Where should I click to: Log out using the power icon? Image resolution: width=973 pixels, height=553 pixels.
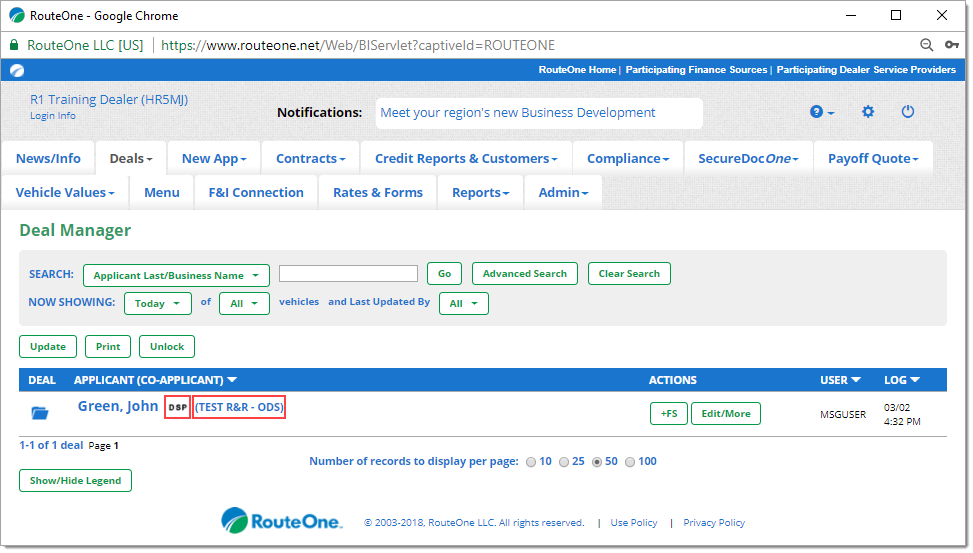[x=907, y=112]
